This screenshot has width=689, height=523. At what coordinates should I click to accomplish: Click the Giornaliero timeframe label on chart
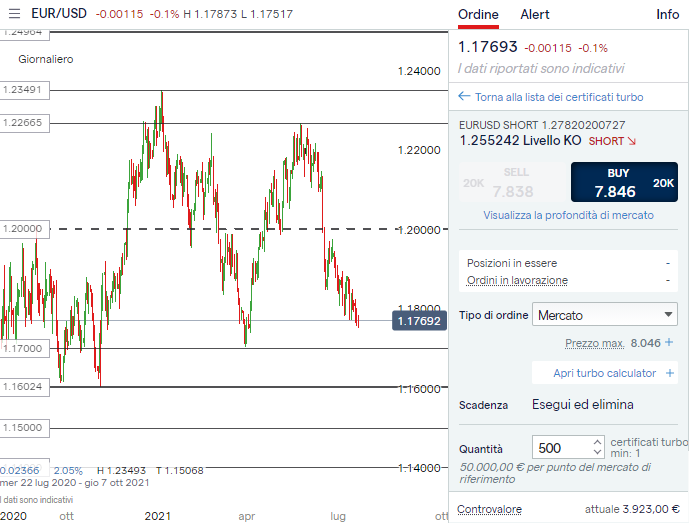[46, 59]
